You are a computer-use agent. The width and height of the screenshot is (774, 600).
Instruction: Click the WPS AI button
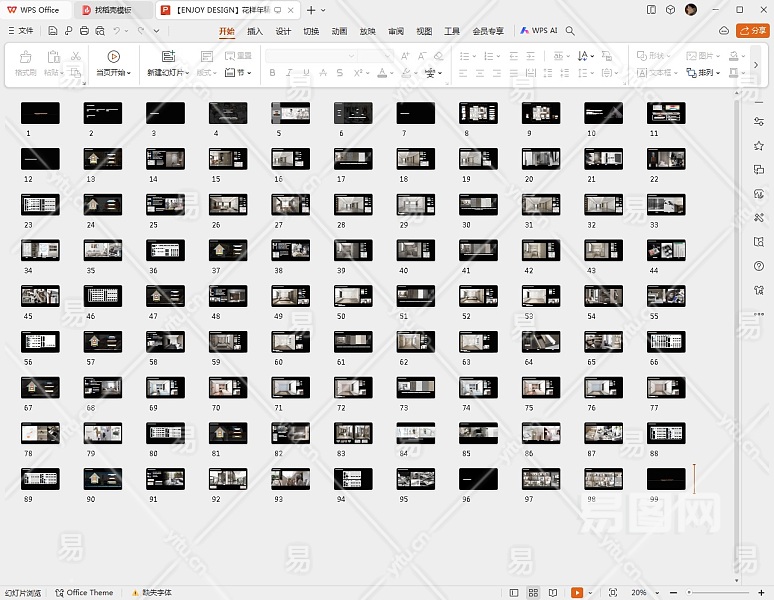click(x=538, y=31)
